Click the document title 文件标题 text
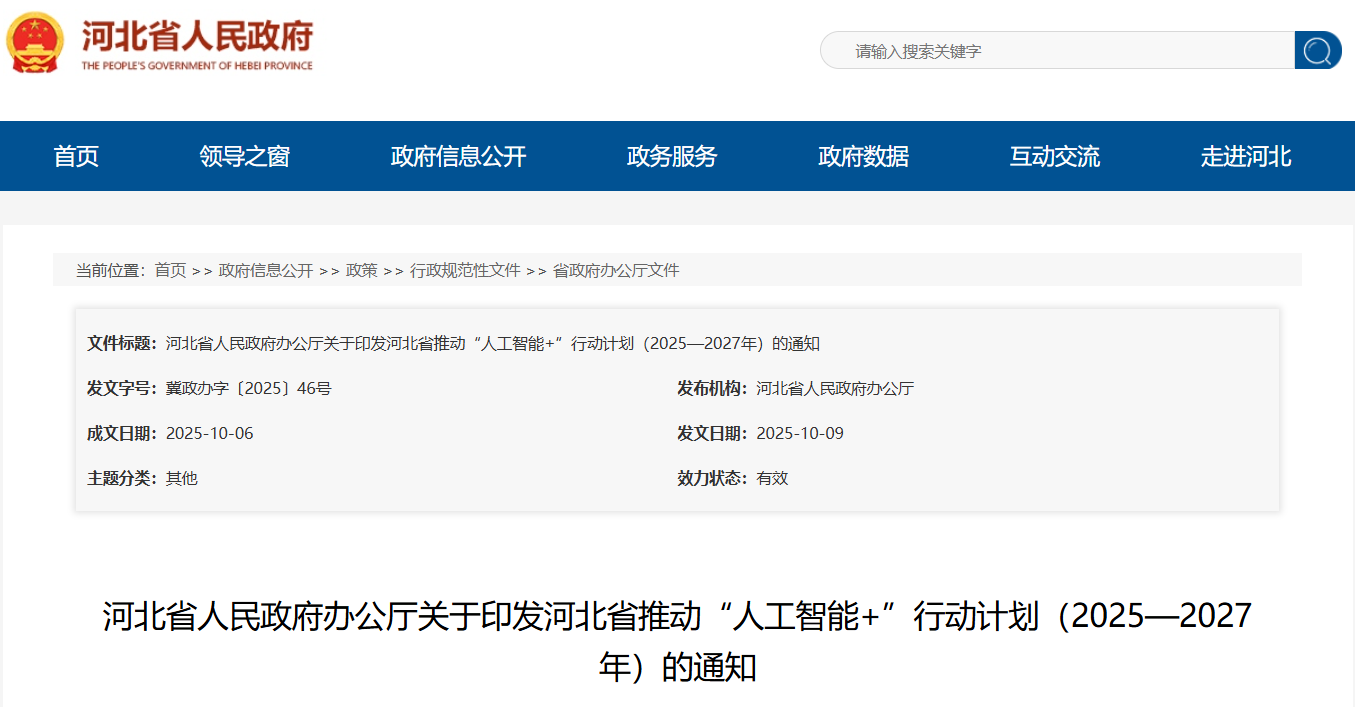Screen dimensions: 1355x707 coord(120,343)
